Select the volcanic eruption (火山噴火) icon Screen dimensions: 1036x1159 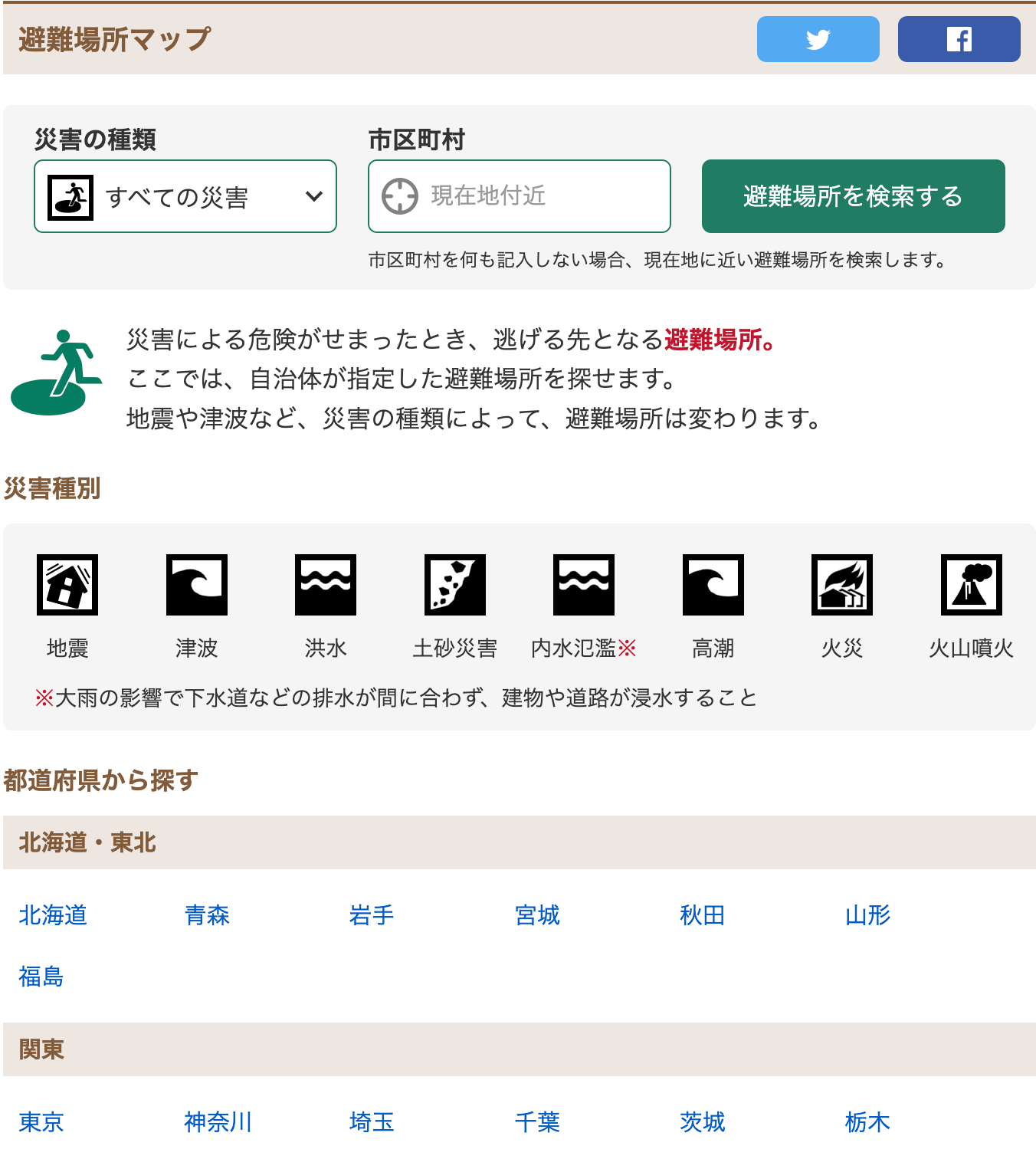tap(972, 585)
